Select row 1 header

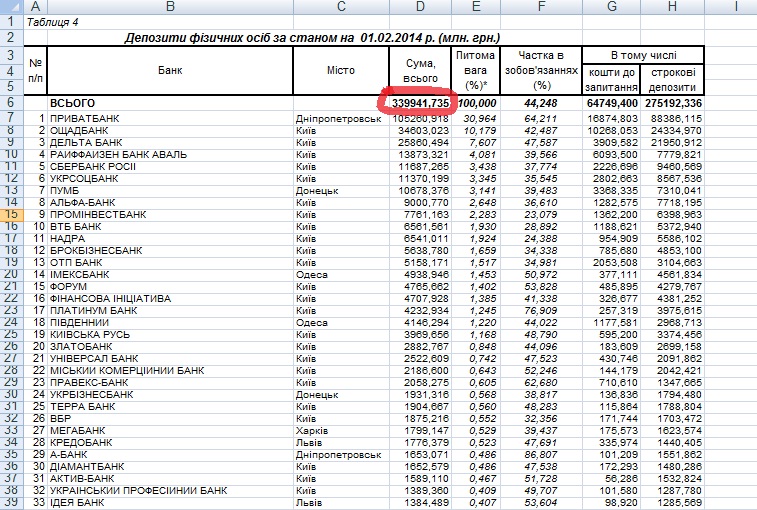tap(12, 22)
